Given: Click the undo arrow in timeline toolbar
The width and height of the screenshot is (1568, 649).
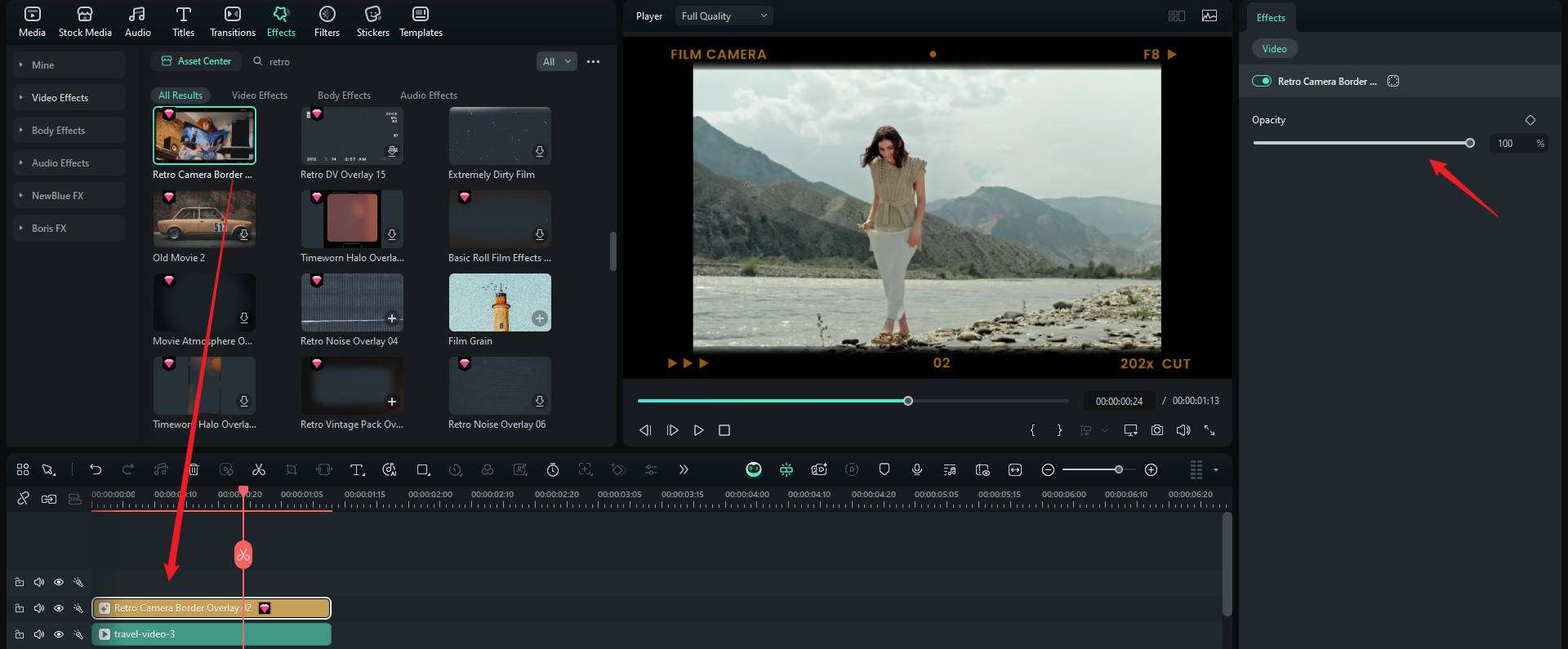Looking at the screenshot, I should (96, 469).
